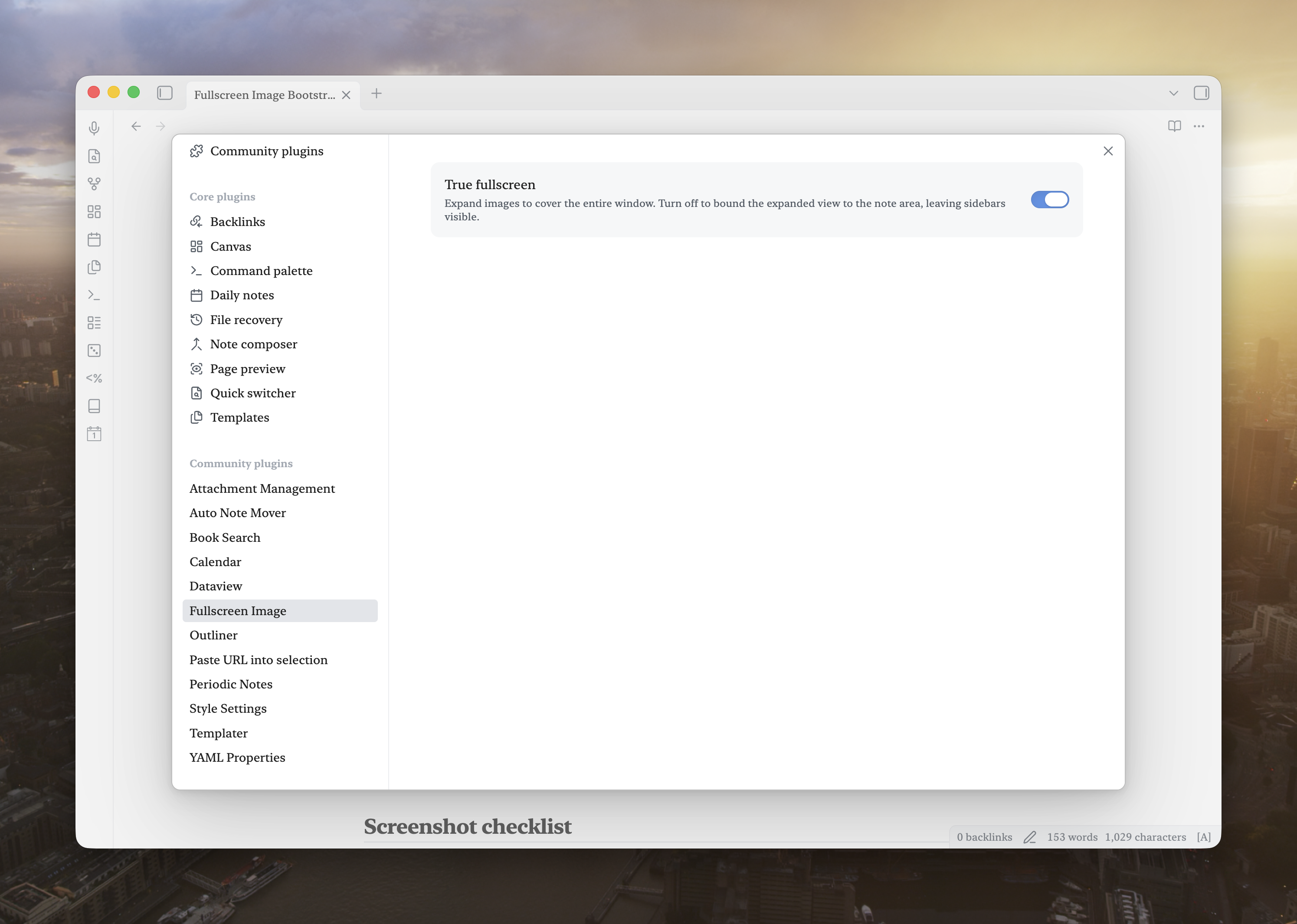The height and width of the screenshot is (924, 1297).
Task: Open Note composer plugin settings
Action: [280, 344]
